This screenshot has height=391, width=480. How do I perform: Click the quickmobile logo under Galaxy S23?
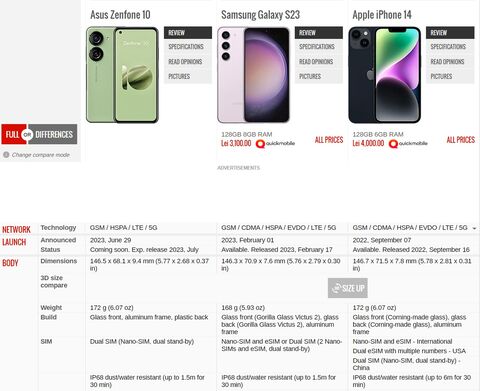275,144
